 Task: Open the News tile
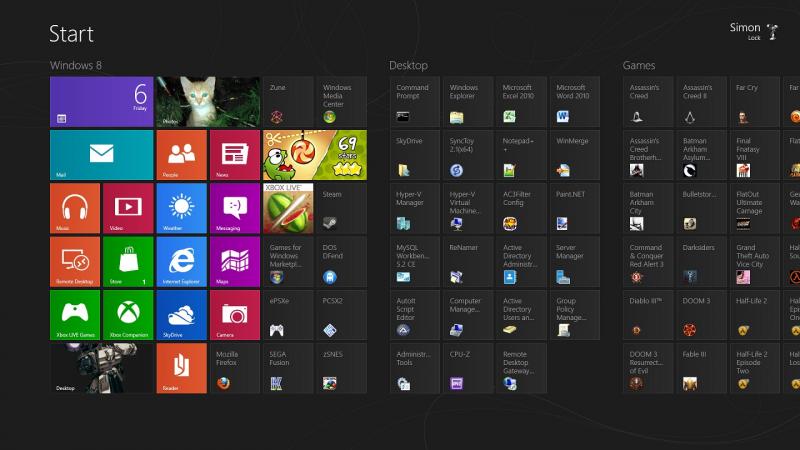(235, 155)
